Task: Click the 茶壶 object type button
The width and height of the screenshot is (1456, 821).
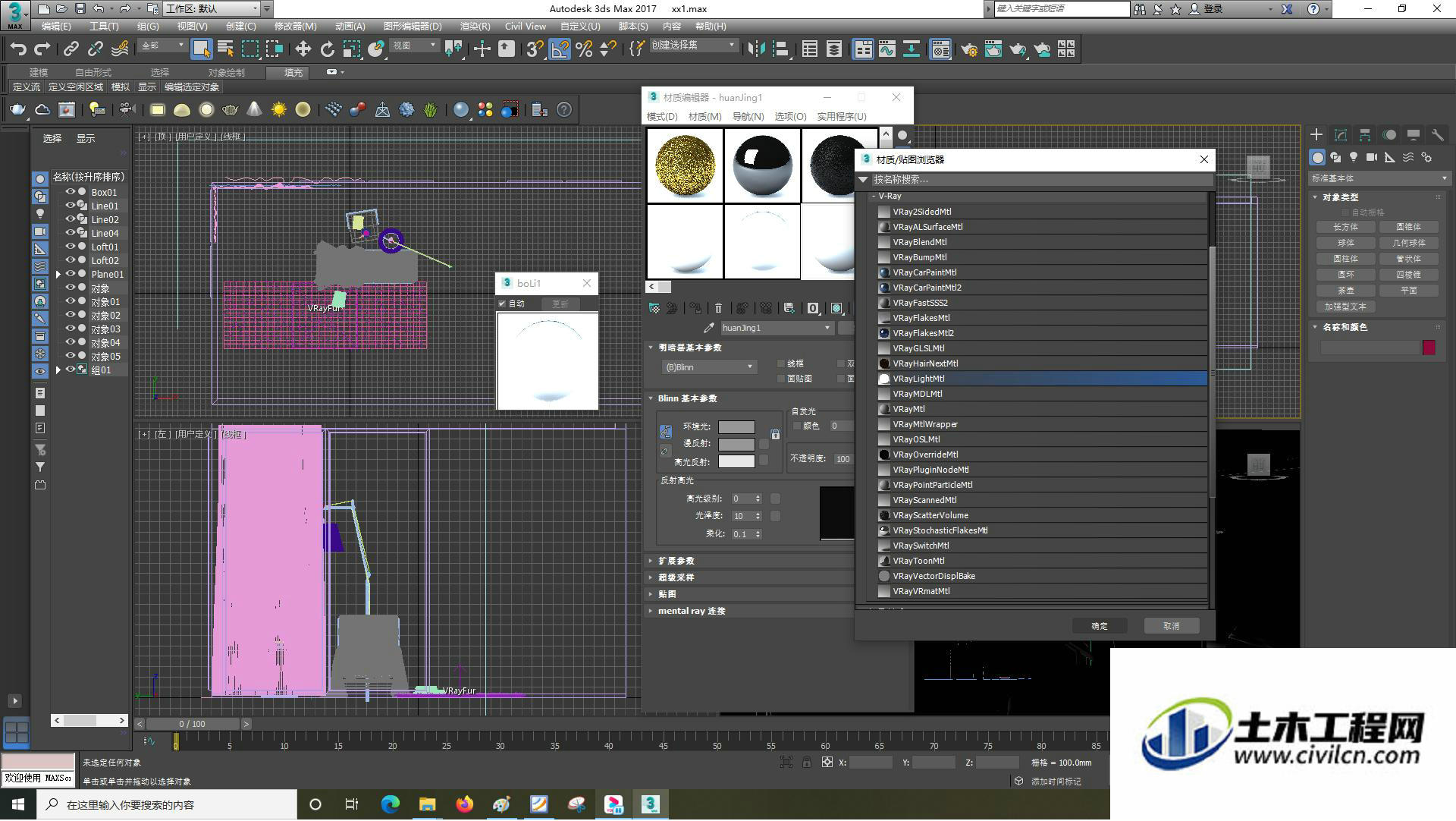Action: 1345,291
